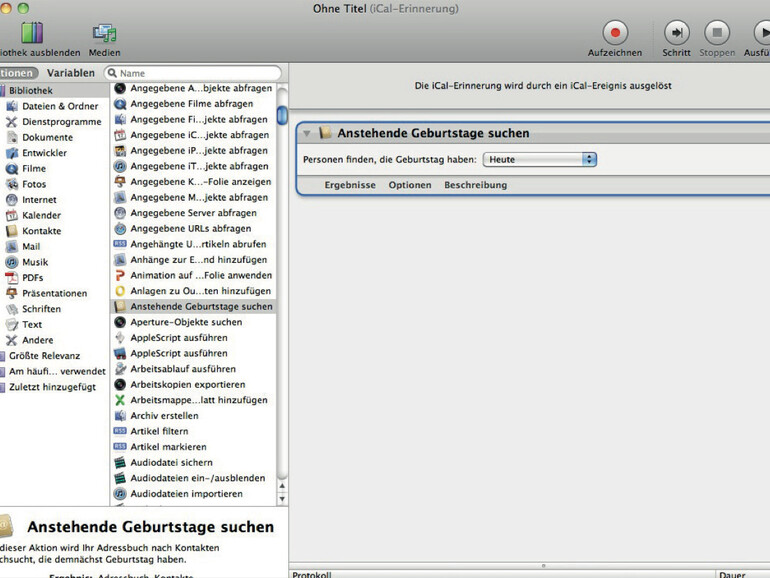Switch to the Variablen tab
Screen dimensions: 770x578
[71, 73]
